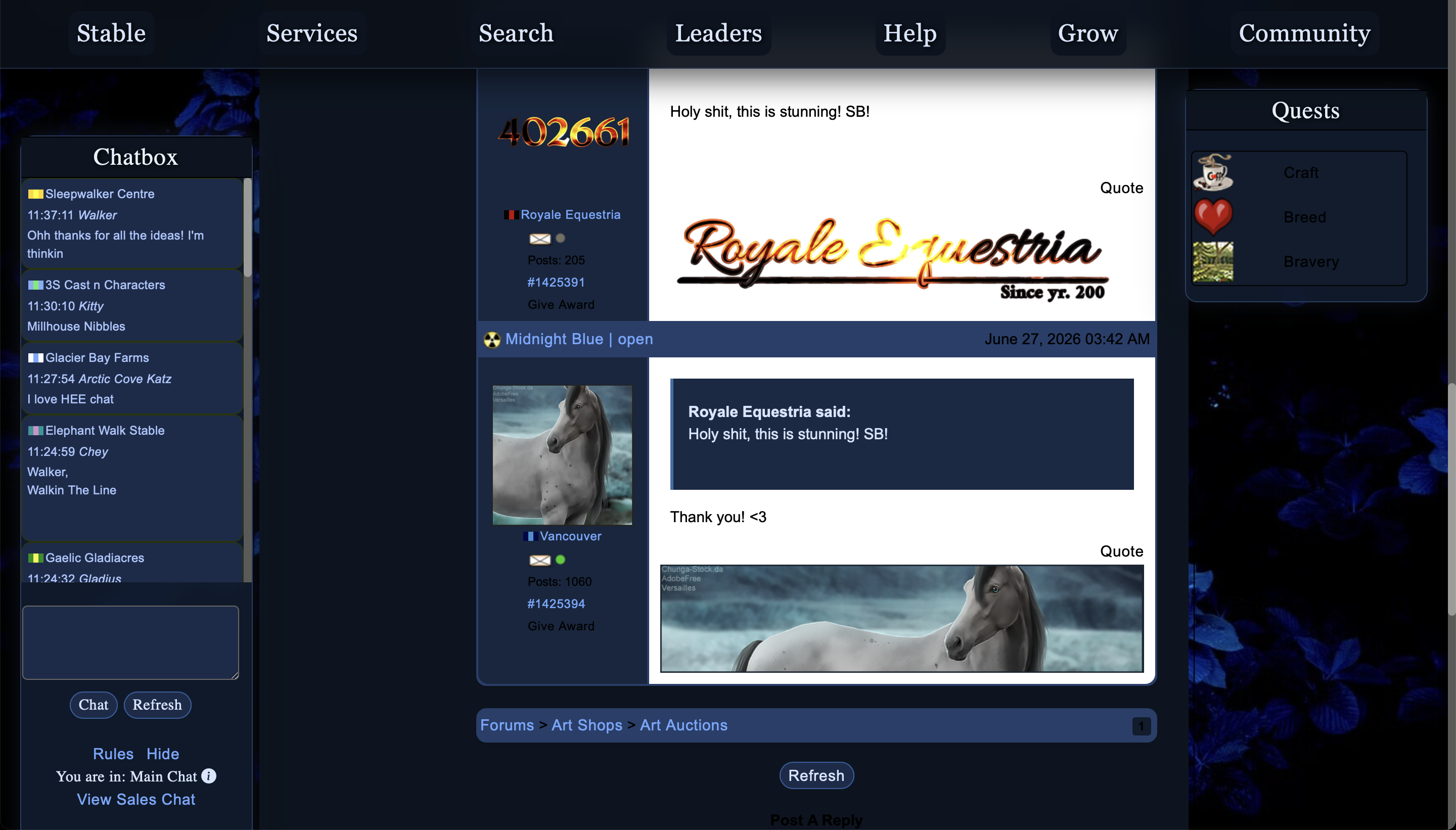This screenshot has height=830, width=1456.
Task: Open Elephant Walk Stable from chat
Action: tap(105, 431)
